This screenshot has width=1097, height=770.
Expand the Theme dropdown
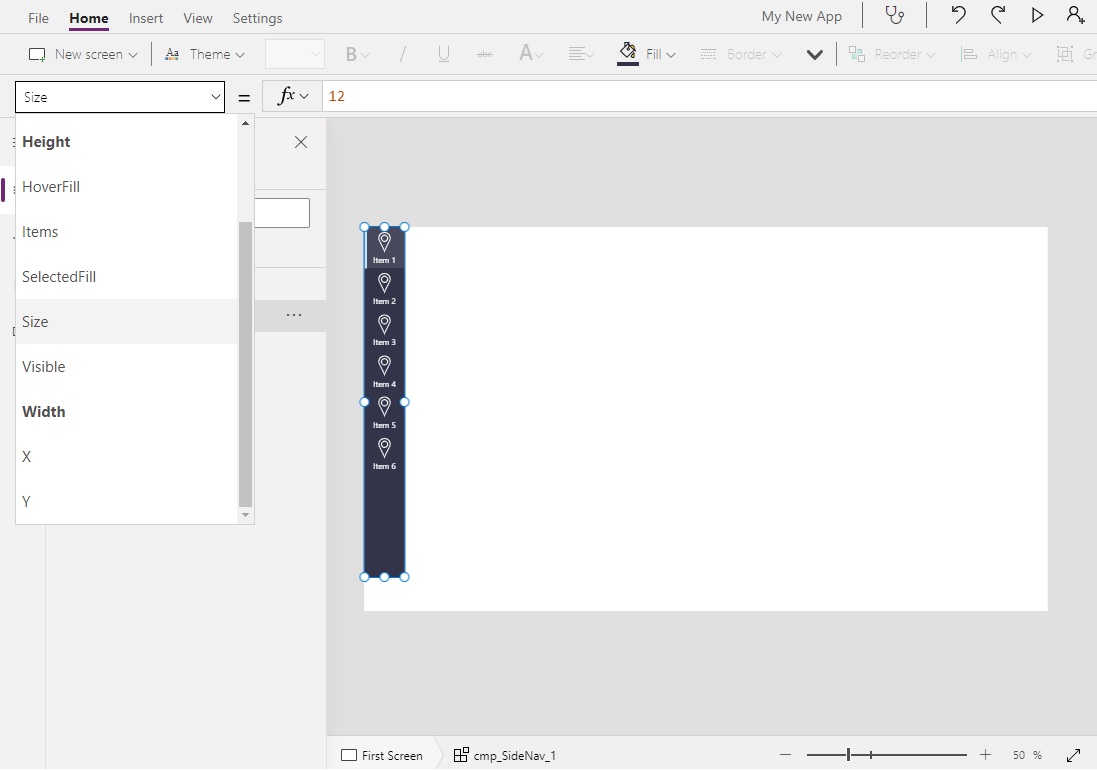pyautogui.click(x=205, y=53)
